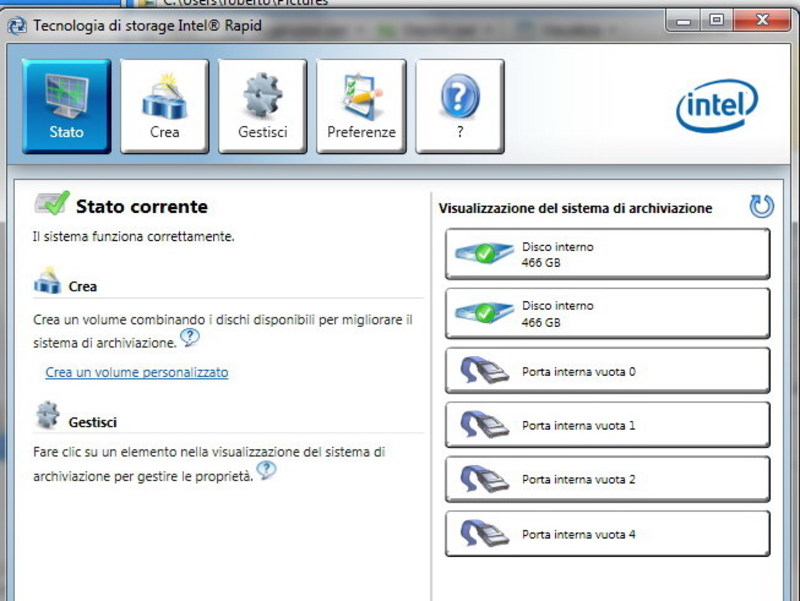This screenshot has height=601, width=800.
Task: Refresh the storage system view
Action: pyautogui.click(x=762, y=207)
